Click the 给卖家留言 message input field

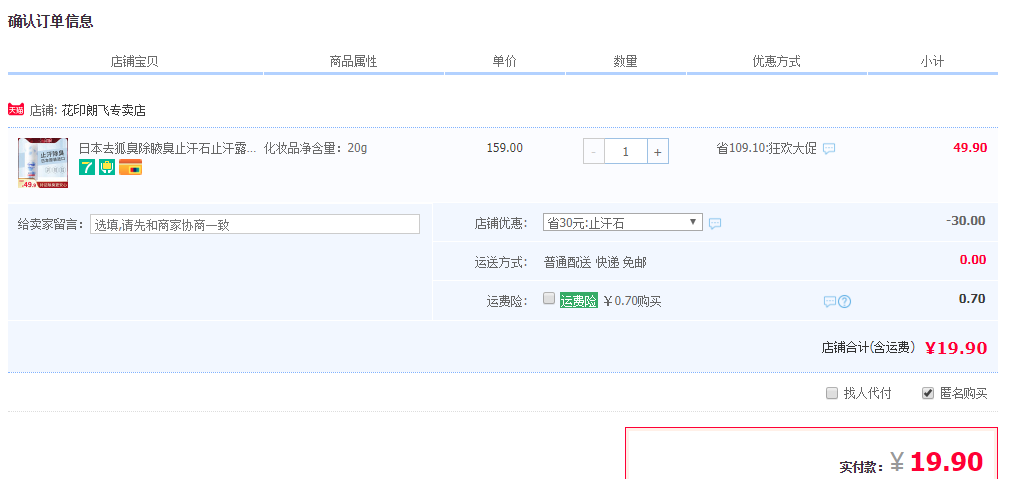pyautogui.click(x=255, y=224)
